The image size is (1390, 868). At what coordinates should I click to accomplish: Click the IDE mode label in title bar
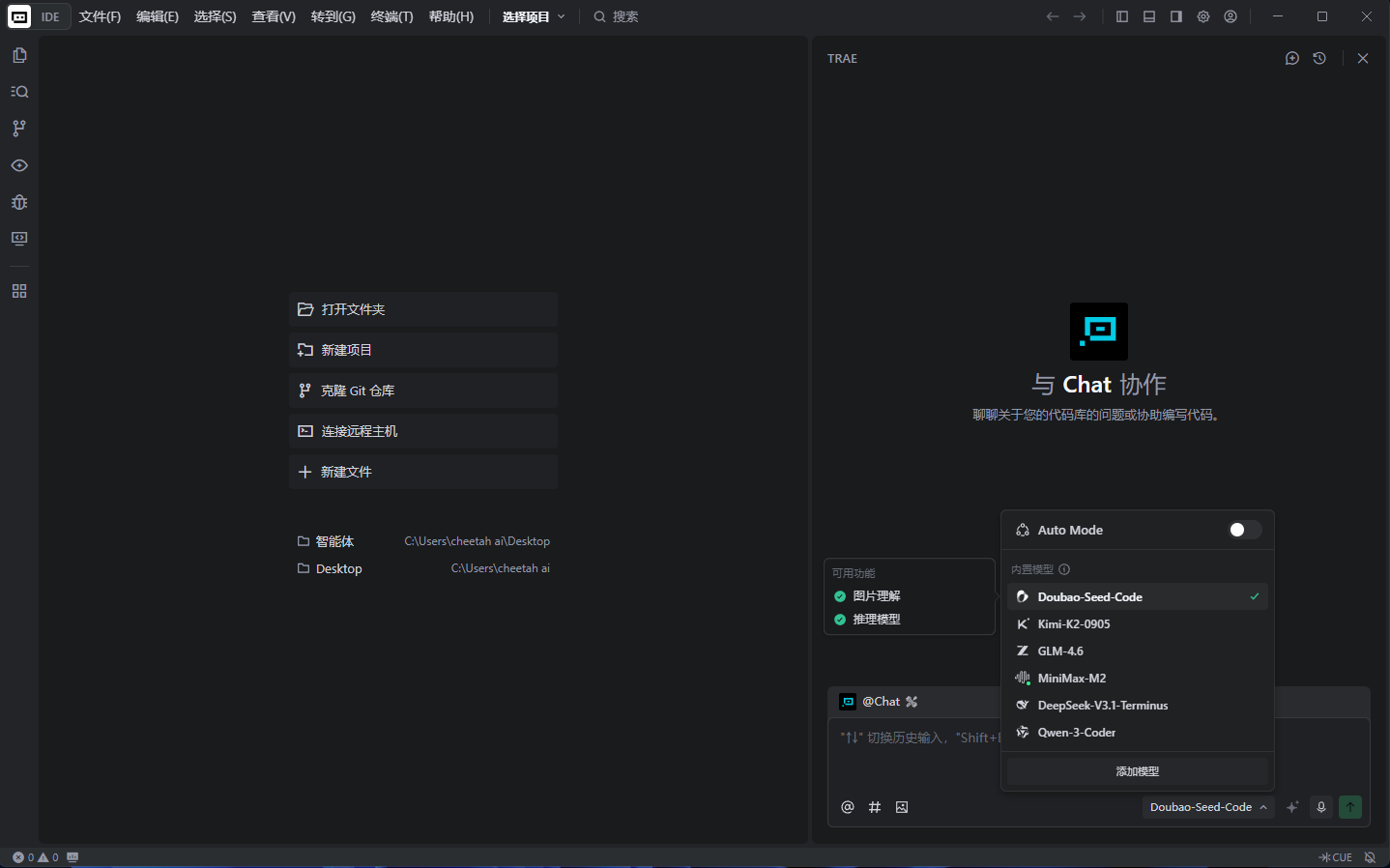(50, 16)
